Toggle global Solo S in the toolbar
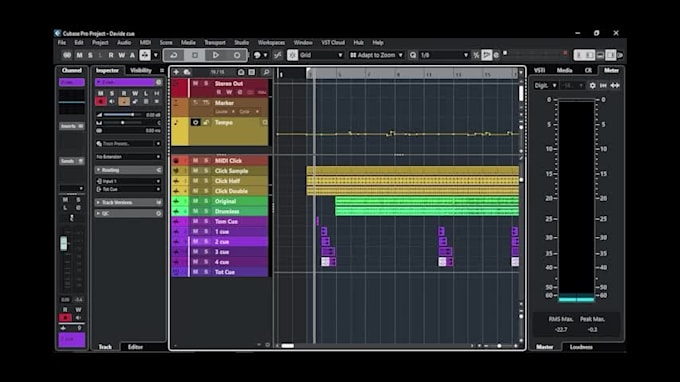Screen dimensions: 680x382 90,55
